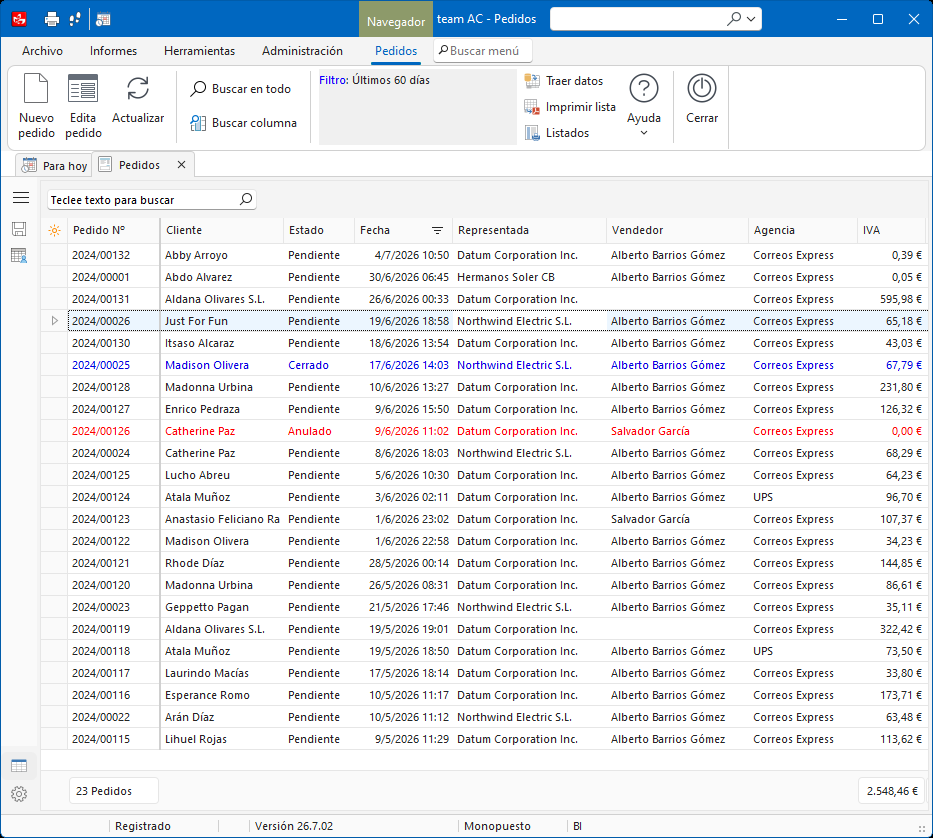Viewport: 933px width, 838px height.
Task: Click client Geppetto Pagan
Action: click(207, 608)
